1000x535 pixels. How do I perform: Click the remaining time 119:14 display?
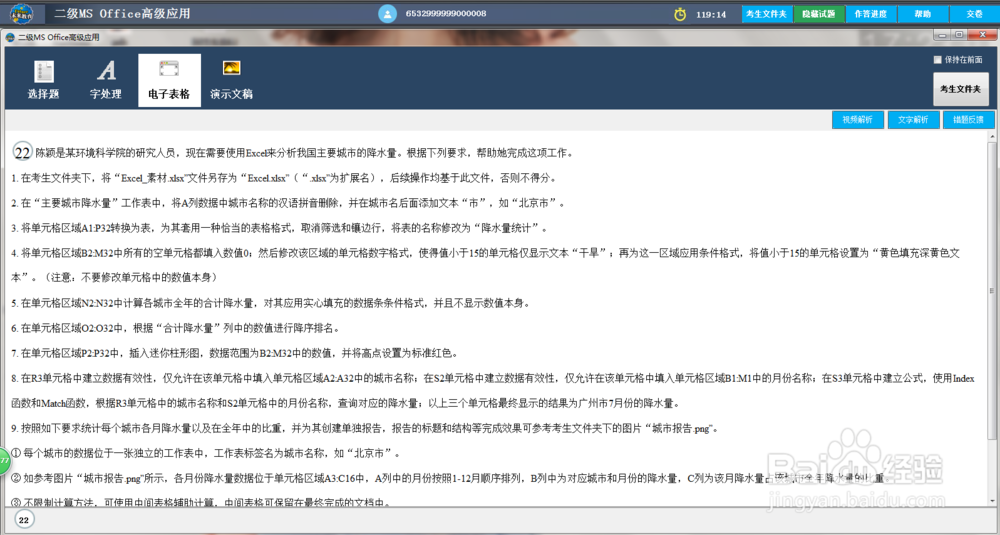[x=711, y=14]
